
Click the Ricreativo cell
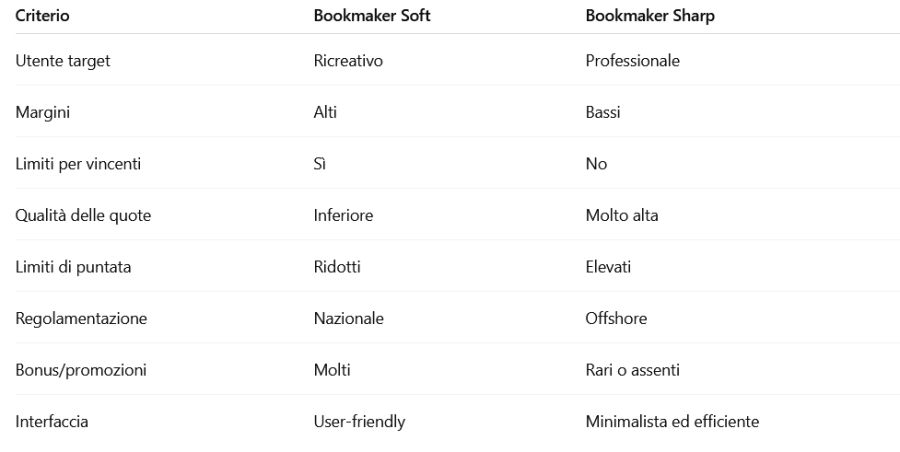[348, 61]
